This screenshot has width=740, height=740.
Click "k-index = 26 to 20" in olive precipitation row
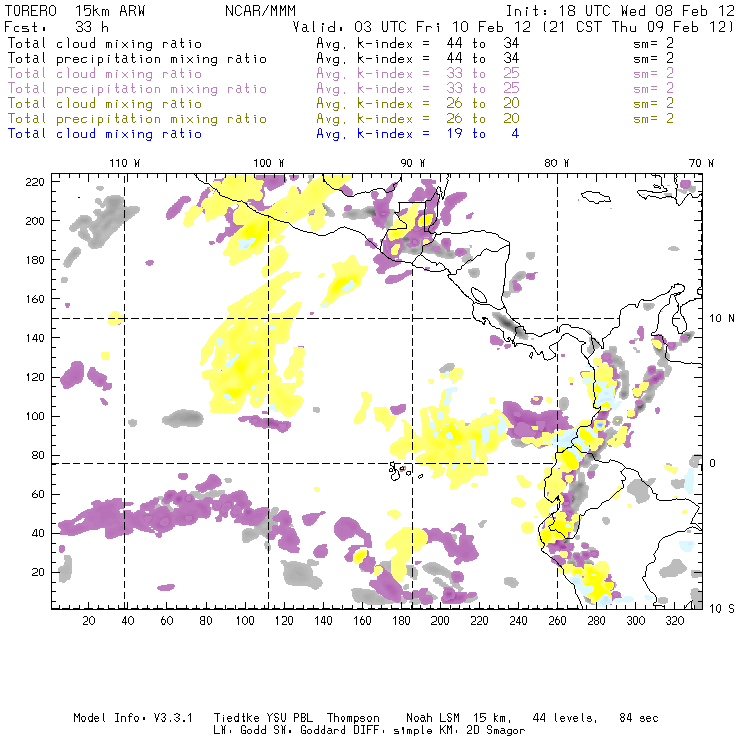click(x=438, y=118)
